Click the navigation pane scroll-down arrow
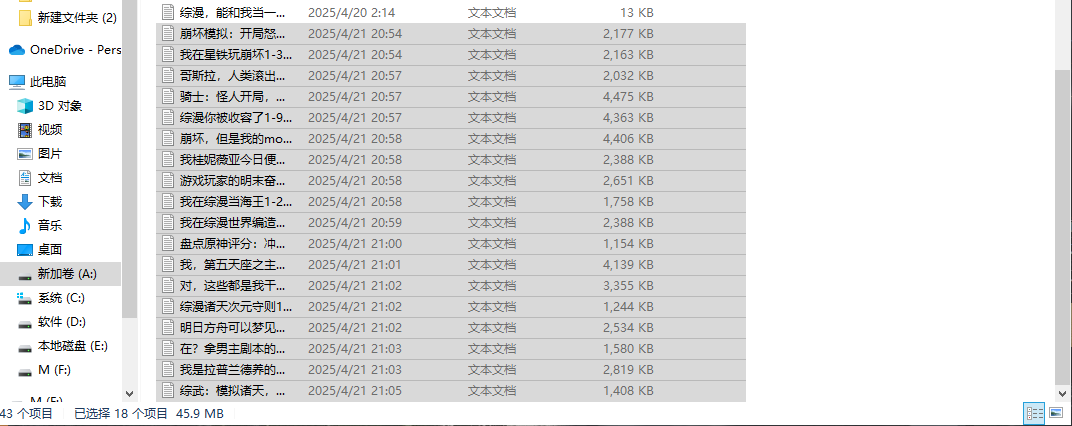 (129, 394)
